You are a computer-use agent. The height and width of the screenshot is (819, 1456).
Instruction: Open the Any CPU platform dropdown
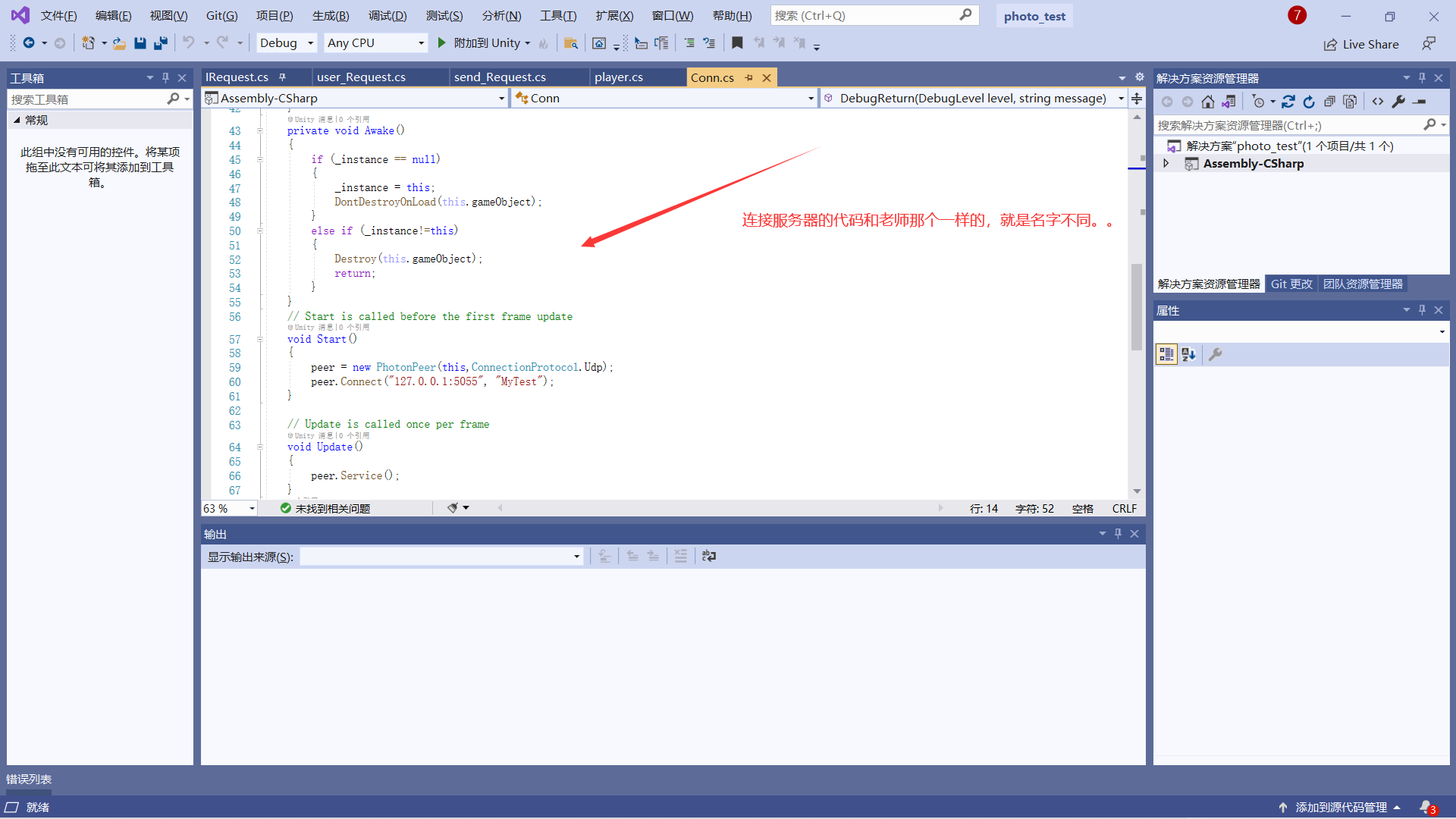[x=375, y=43]
